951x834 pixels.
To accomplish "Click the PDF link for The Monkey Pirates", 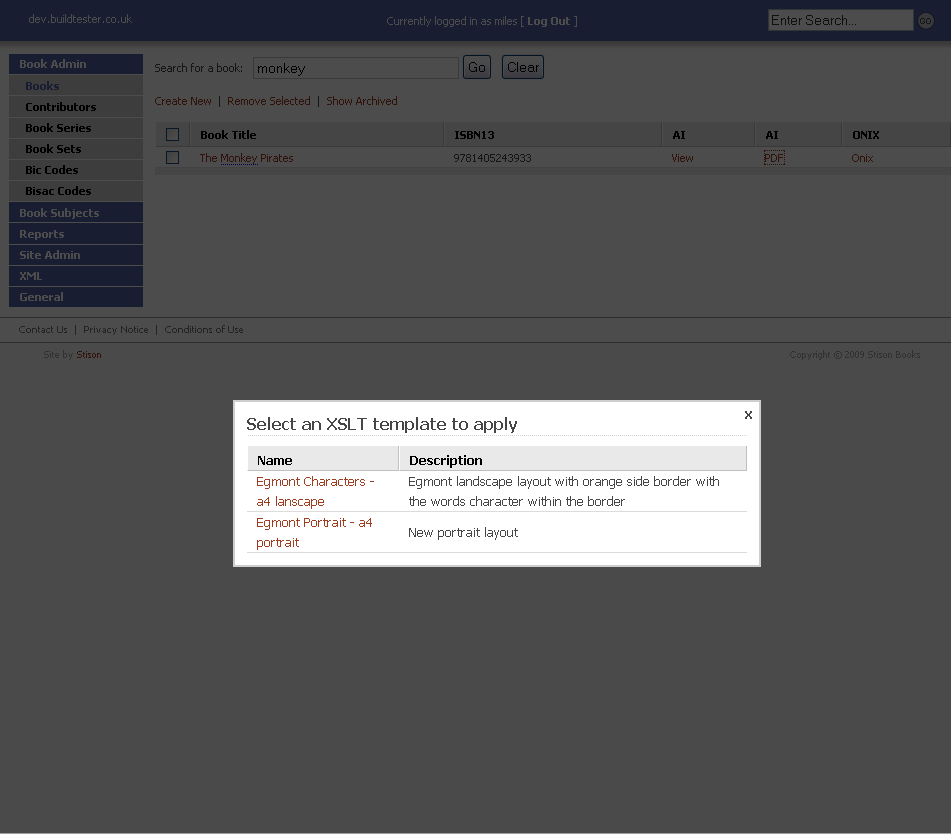I will [774, 158].
